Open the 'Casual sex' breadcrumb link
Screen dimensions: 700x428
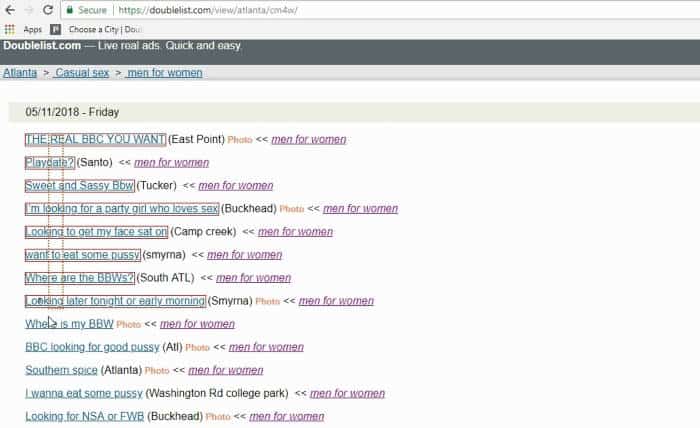pos(82,73)
